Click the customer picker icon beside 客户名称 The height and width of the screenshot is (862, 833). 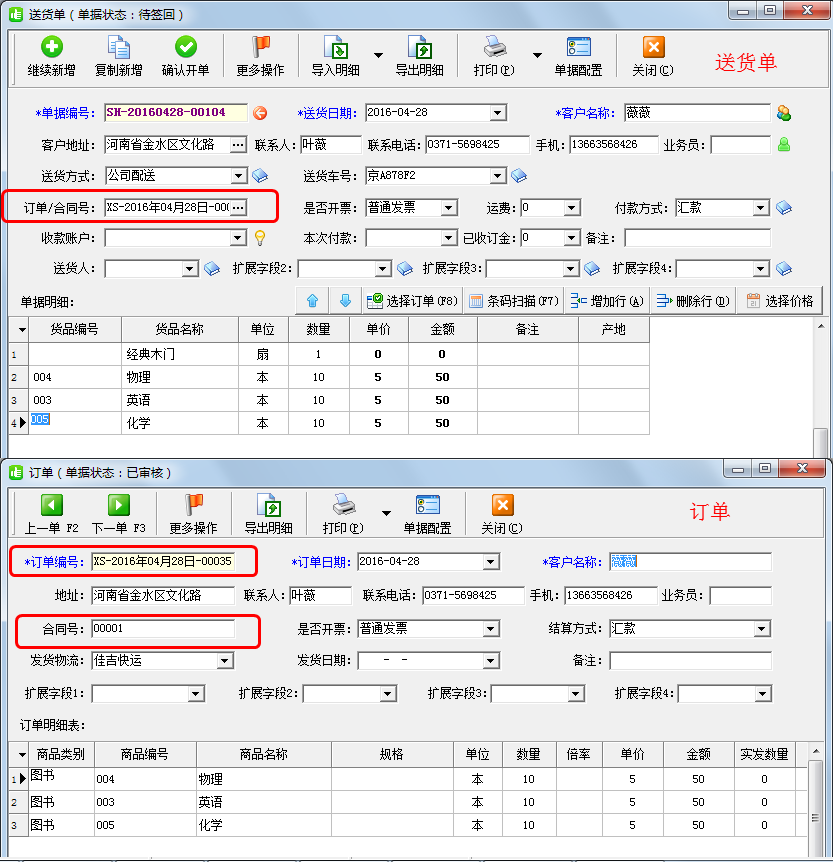(783, 113)
